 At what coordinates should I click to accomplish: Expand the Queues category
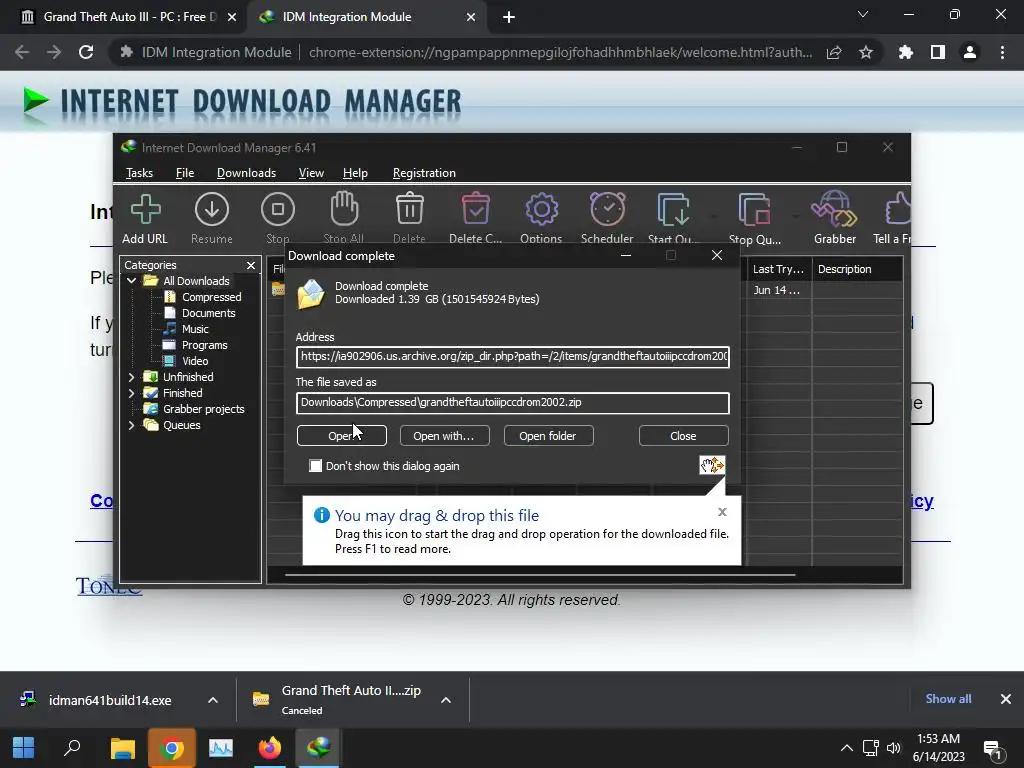tap(131, 425)
